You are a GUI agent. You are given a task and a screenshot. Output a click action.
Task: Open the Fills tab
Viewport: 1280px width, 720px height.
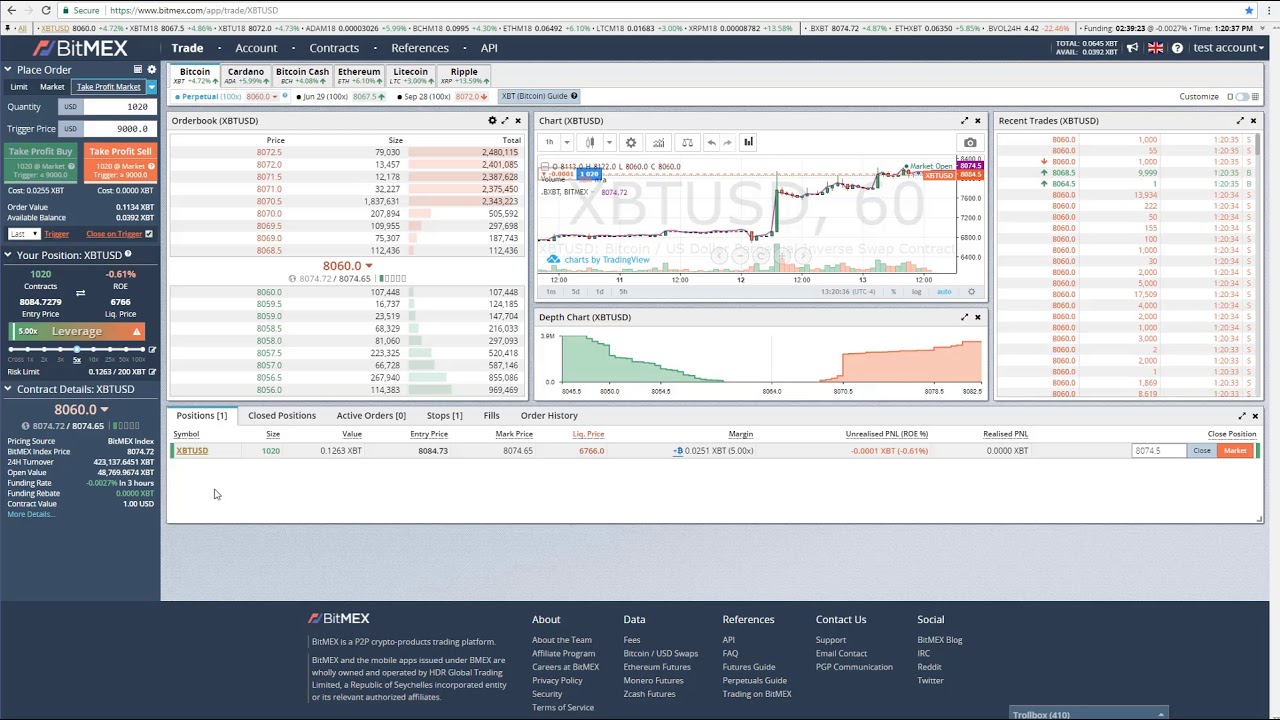(x=492, y=416)
